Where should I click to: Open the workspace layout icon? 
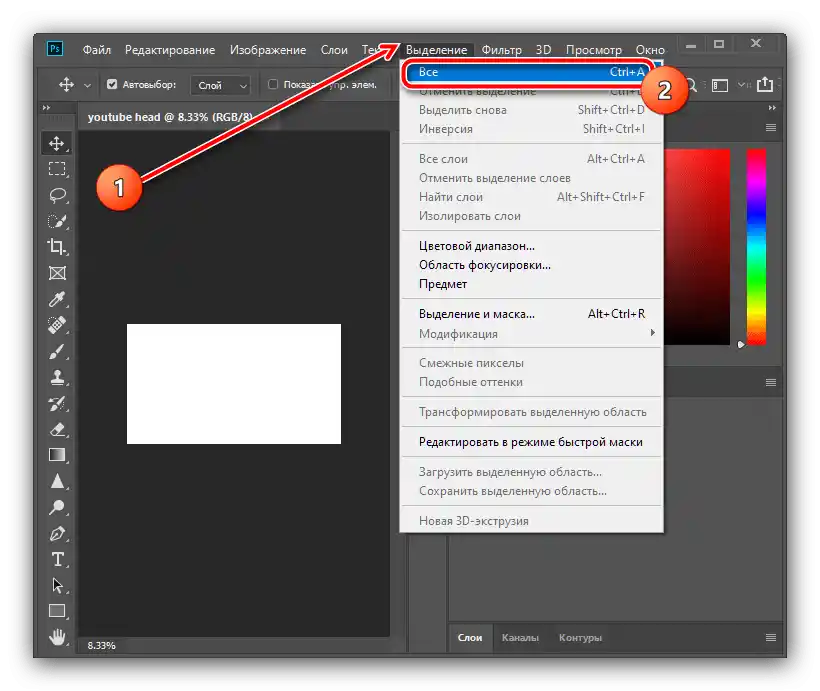(720, 85)
